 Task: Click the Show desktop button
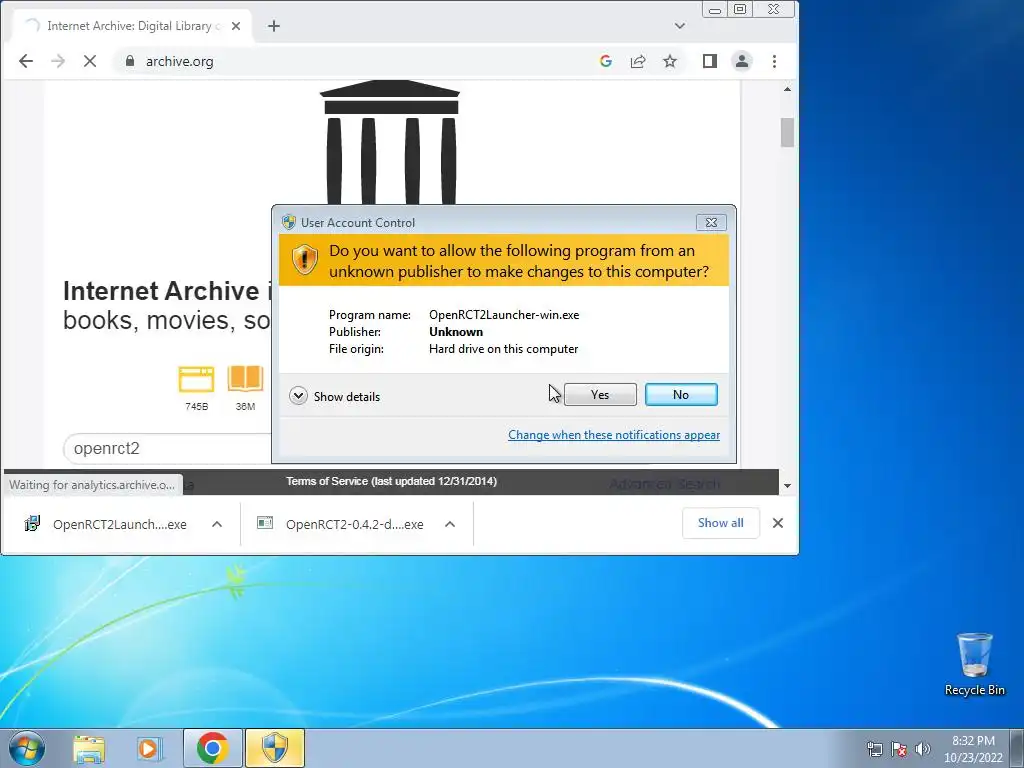[1017, 748]
